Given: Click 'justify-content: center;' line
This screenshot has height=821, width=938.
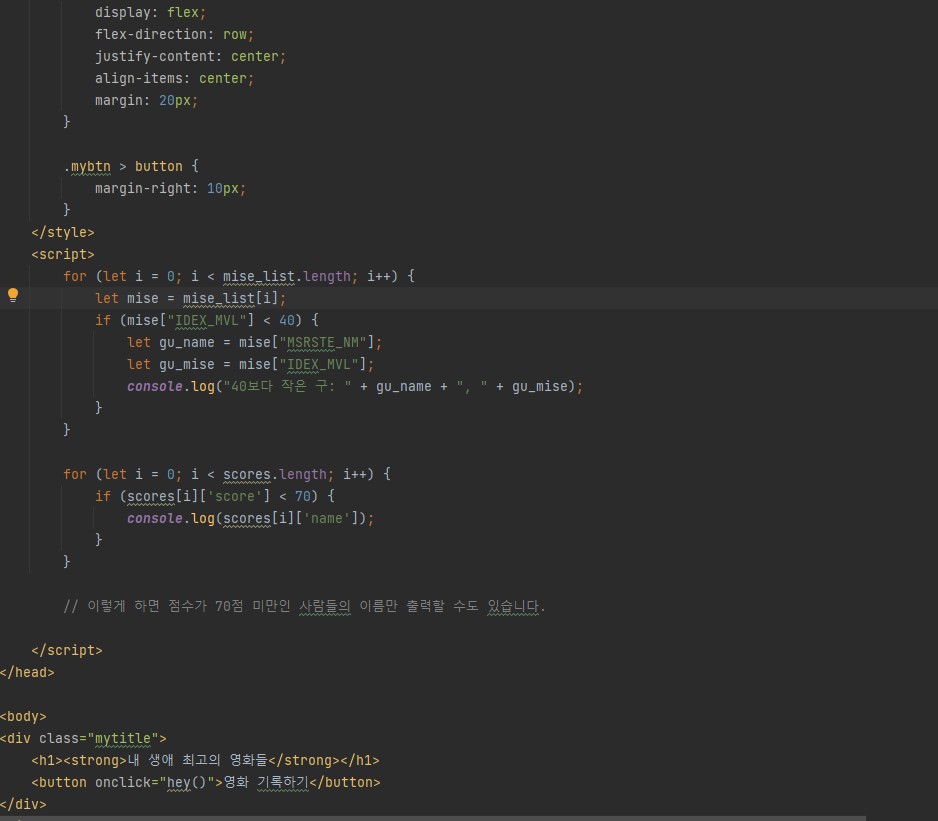Looking at the screenshot, I should pyautogui.click(x=190, y=57).
